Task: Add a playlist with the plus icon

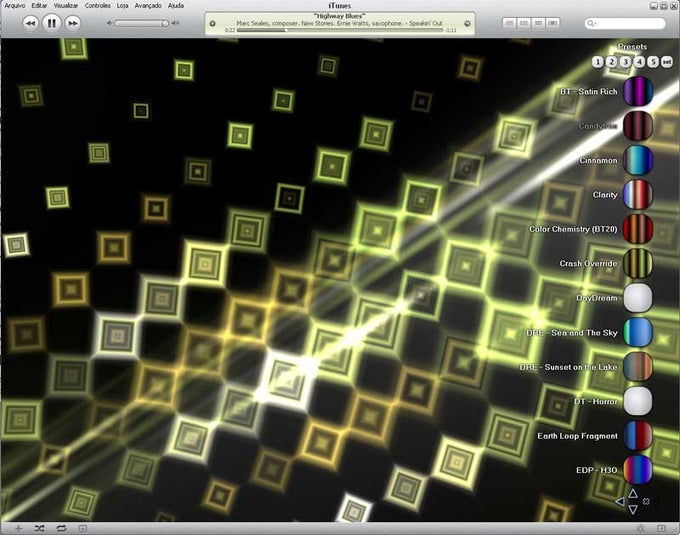Action: point(18,528)
